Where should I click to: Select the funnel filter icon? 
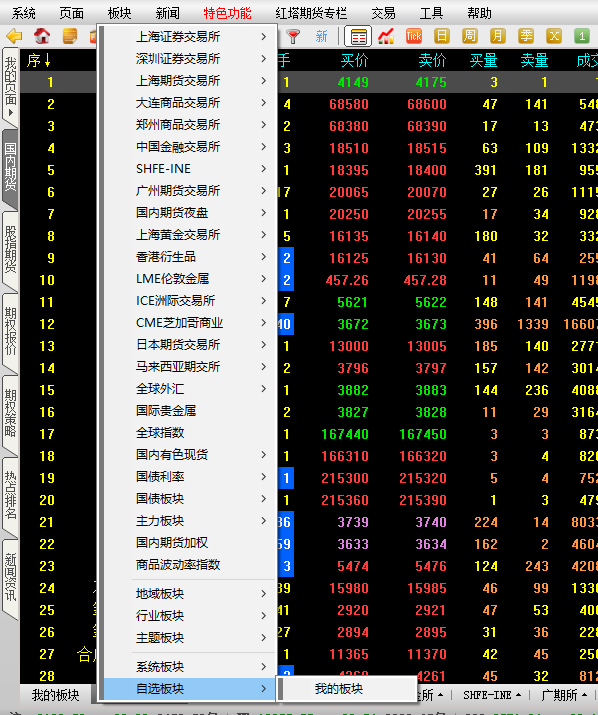293,36
